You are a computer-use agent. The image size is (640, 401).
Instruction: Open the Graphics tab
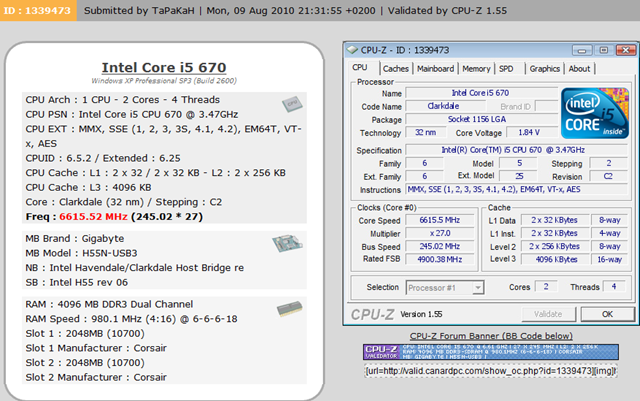(x=544, y=69)
